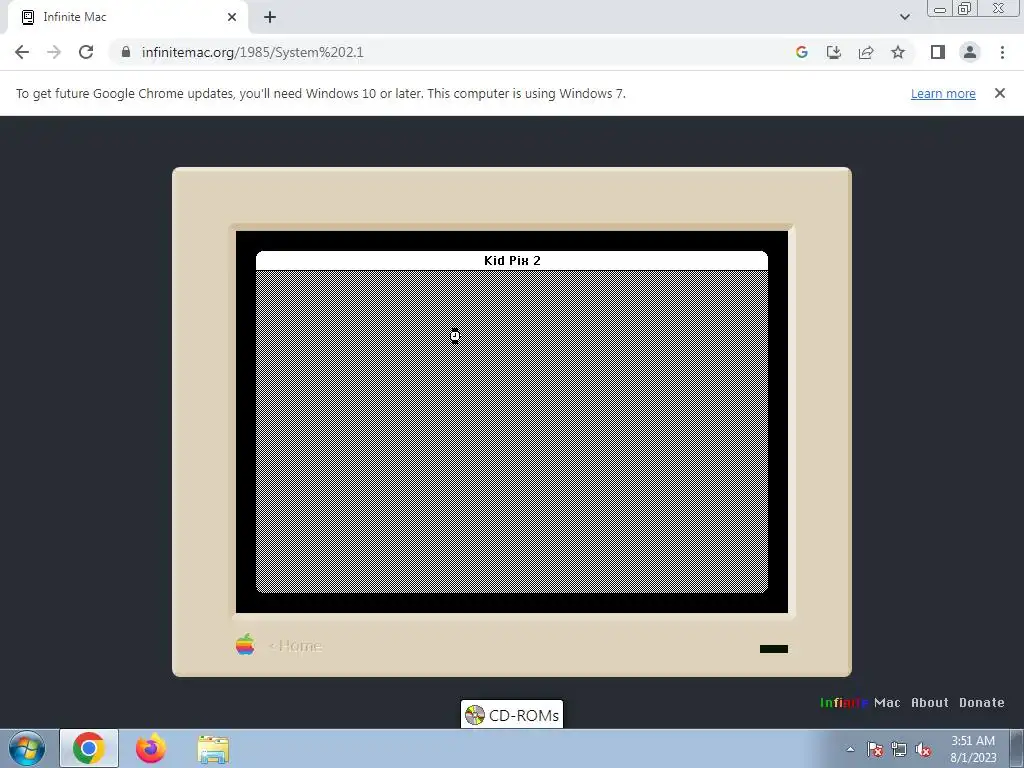Follow the Learn more link

(943, 93)
